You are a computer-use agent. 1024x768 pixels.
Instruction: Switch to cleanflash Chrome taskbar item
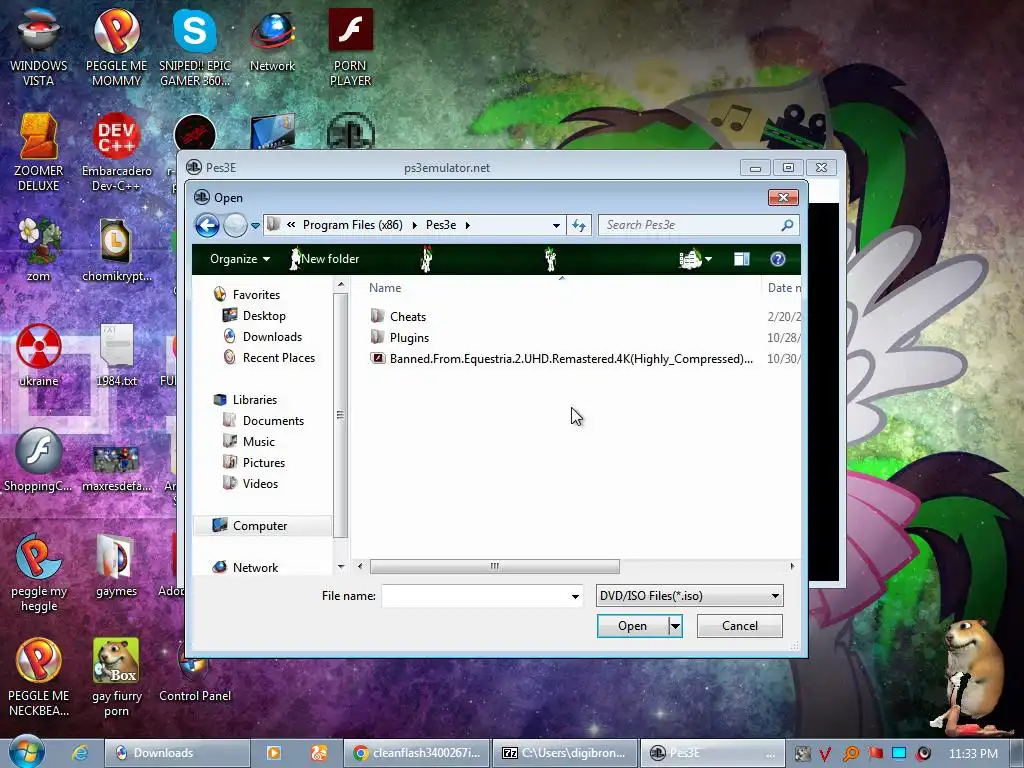click(x=417, y=753)
